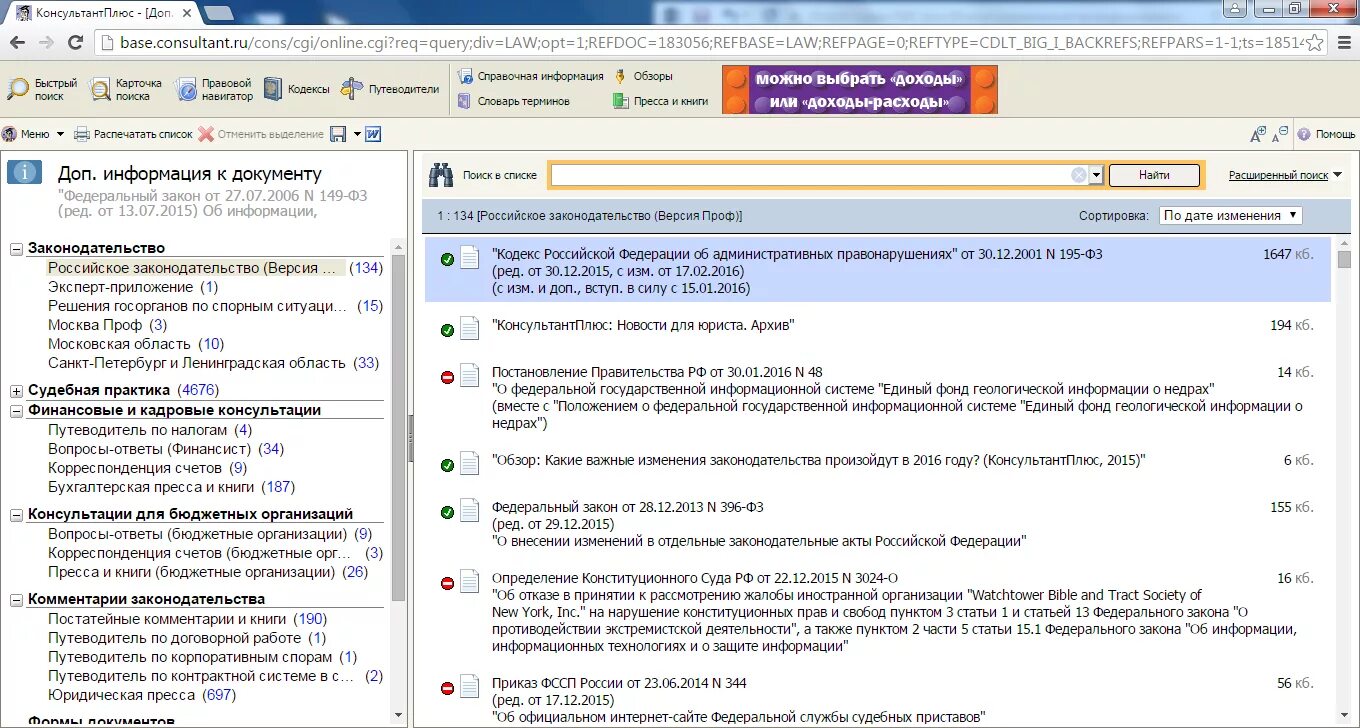Screen dimensions: 1360x728
Task: Decrease font size with A- icon
Action: pos(1280,132)
